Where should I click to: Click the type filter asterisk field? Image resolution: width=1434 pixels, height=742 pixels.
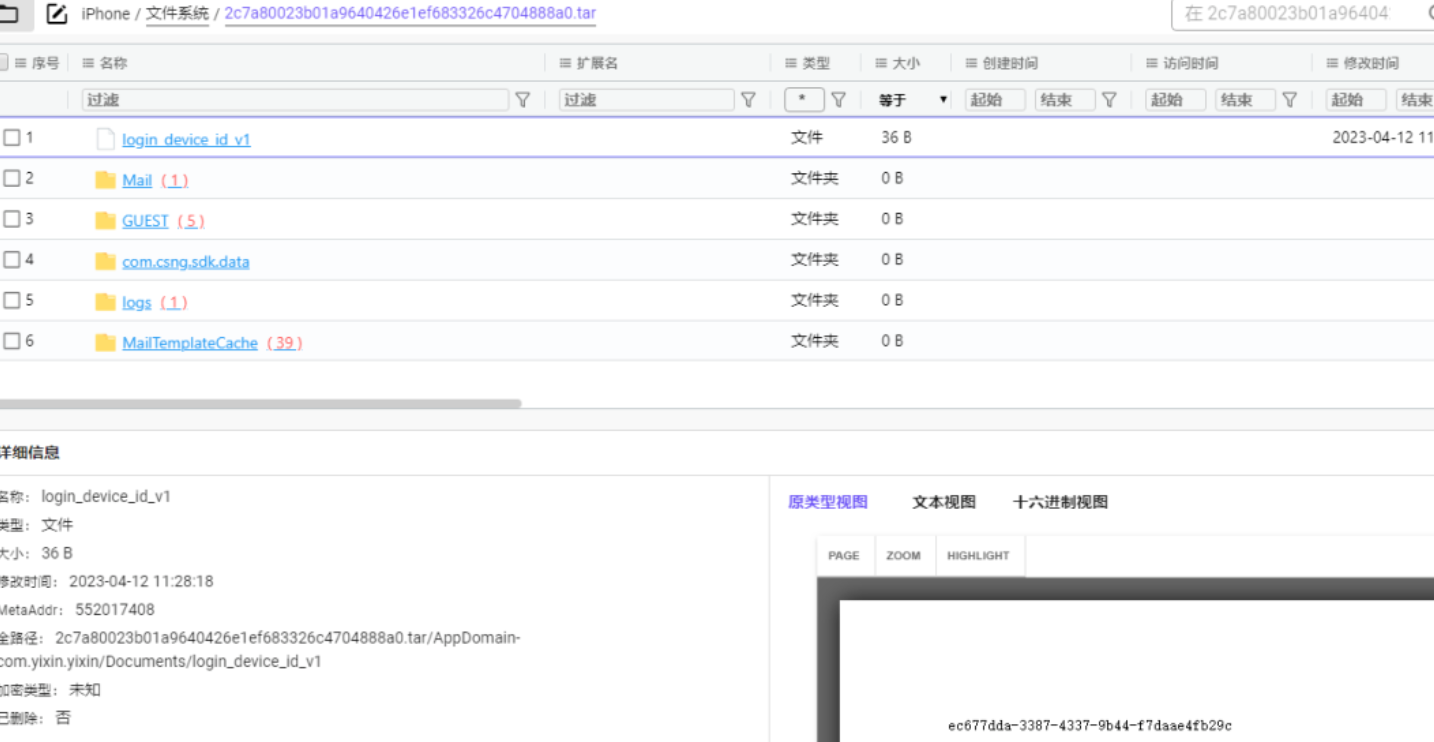(804, 100)
